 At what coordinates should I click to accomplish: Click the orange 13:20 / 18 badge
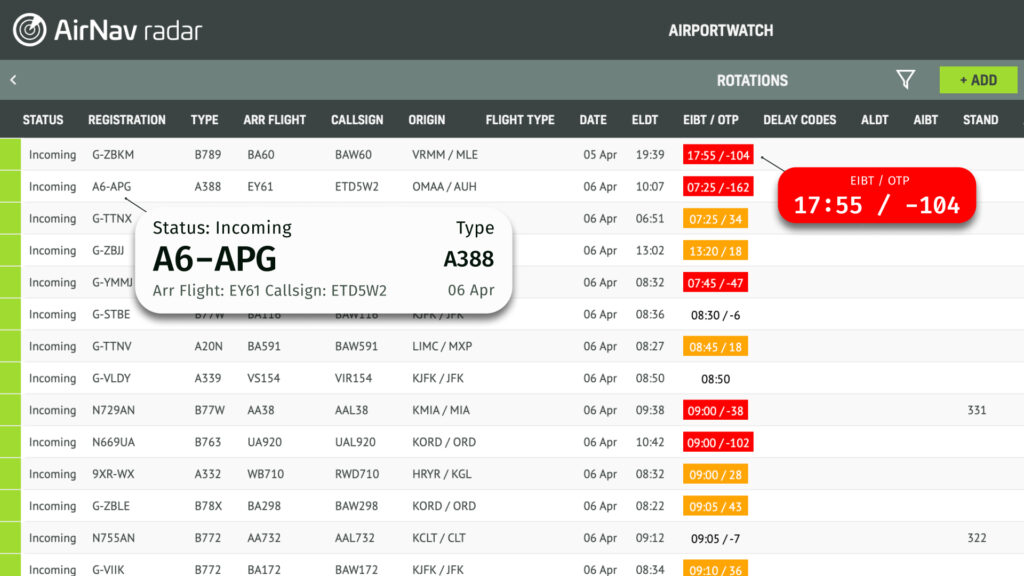(x=715, y=251)
